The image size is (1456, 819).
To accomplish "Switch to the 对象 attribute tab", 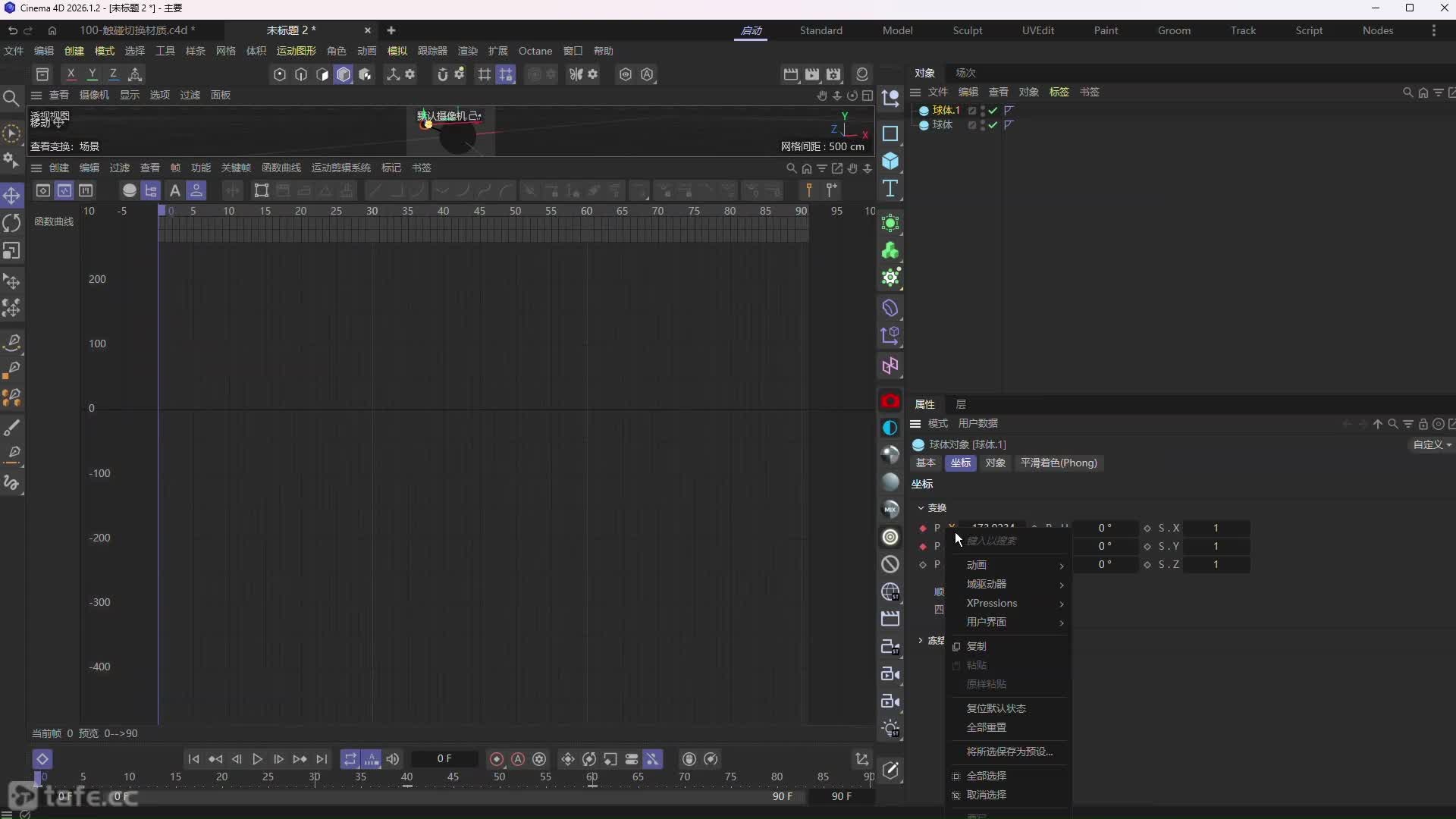I will tap(995, 463).
